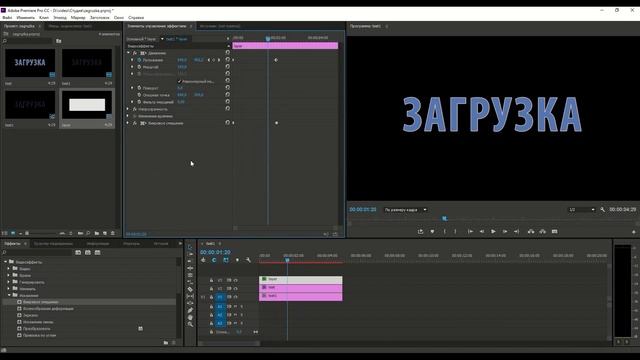The image size is (640, 360).
Task: Open playback resolution 1/2 dropdown
Action: click(582, 209)
